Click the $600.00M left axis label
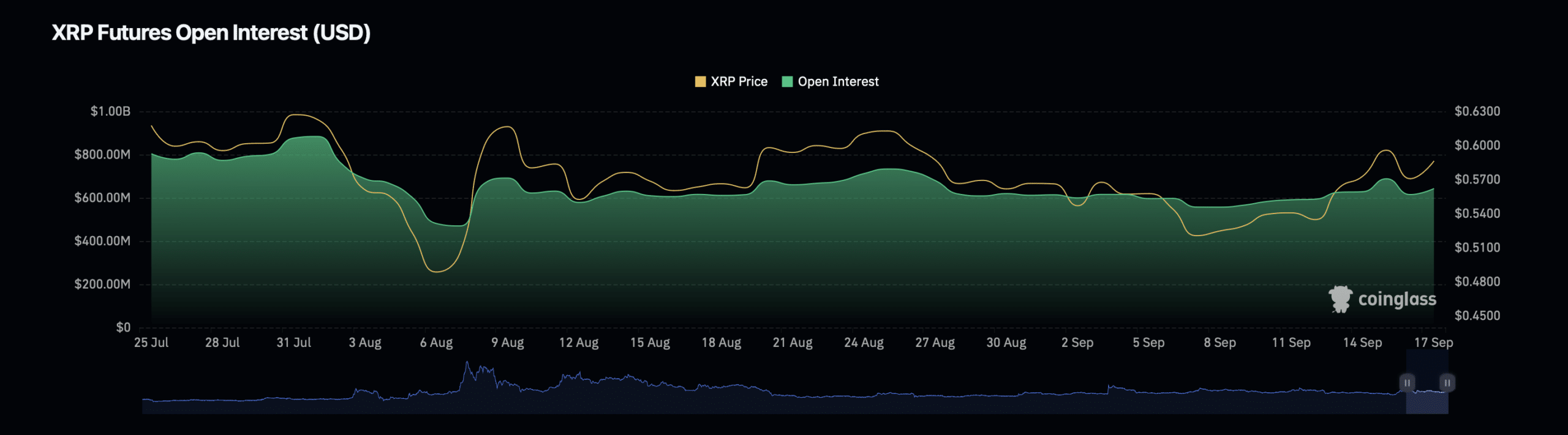1568x435 pixels. point(102,198)
